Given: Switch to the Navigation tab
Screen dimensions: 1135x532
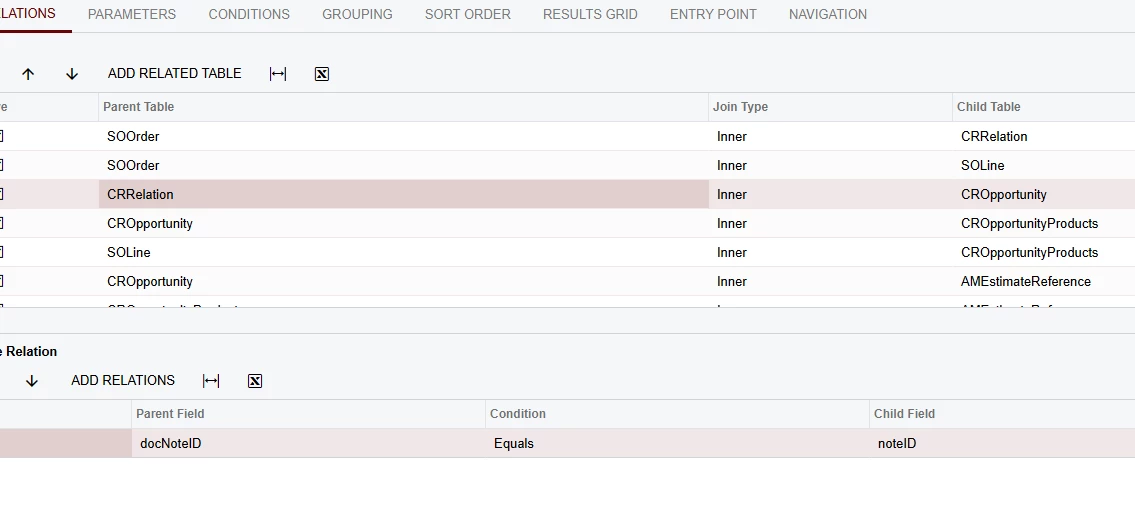Looking at the screenshot, I should (x=828, y=14).
